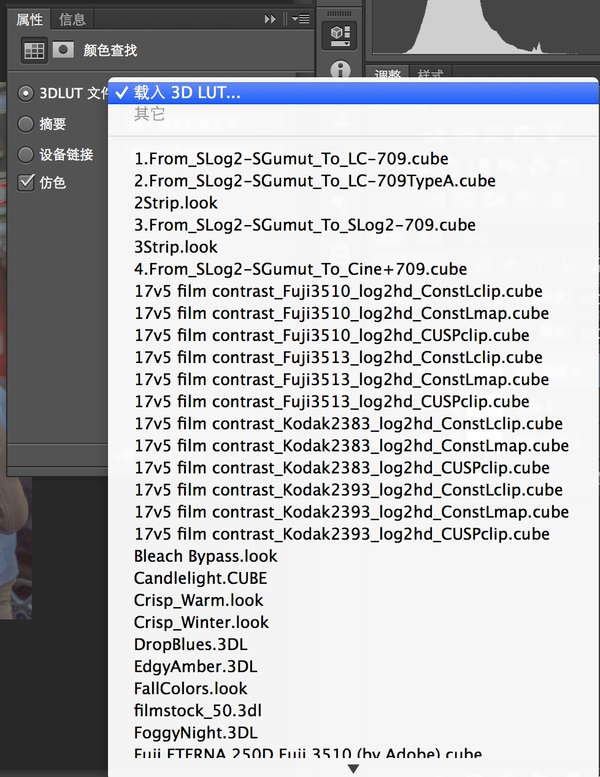The height and width of the screenshot is (777, 600).
Task: Open the info panel "i" icon
Action: 340,70
